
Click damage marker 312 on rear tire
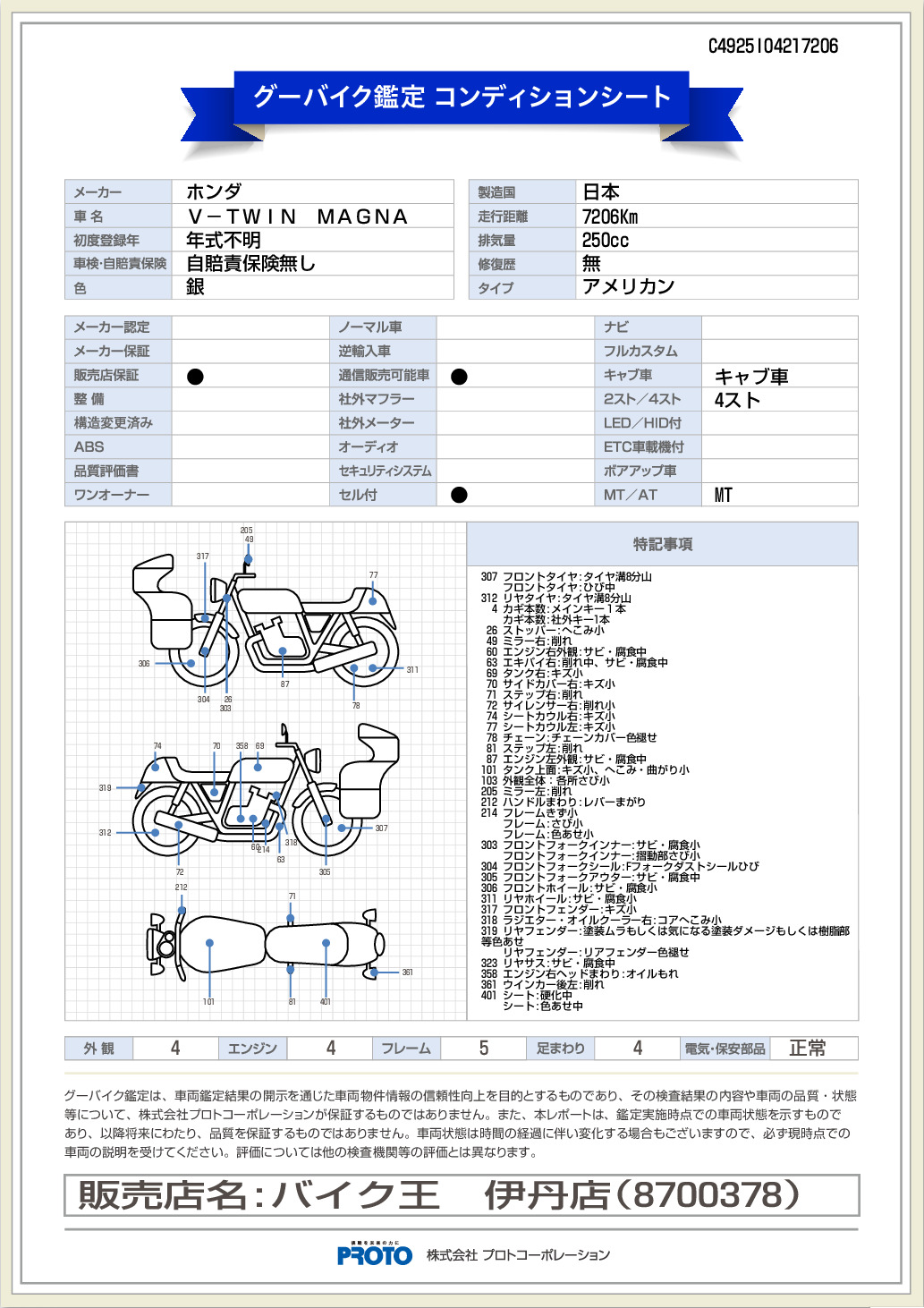click(x=156, y=832)
